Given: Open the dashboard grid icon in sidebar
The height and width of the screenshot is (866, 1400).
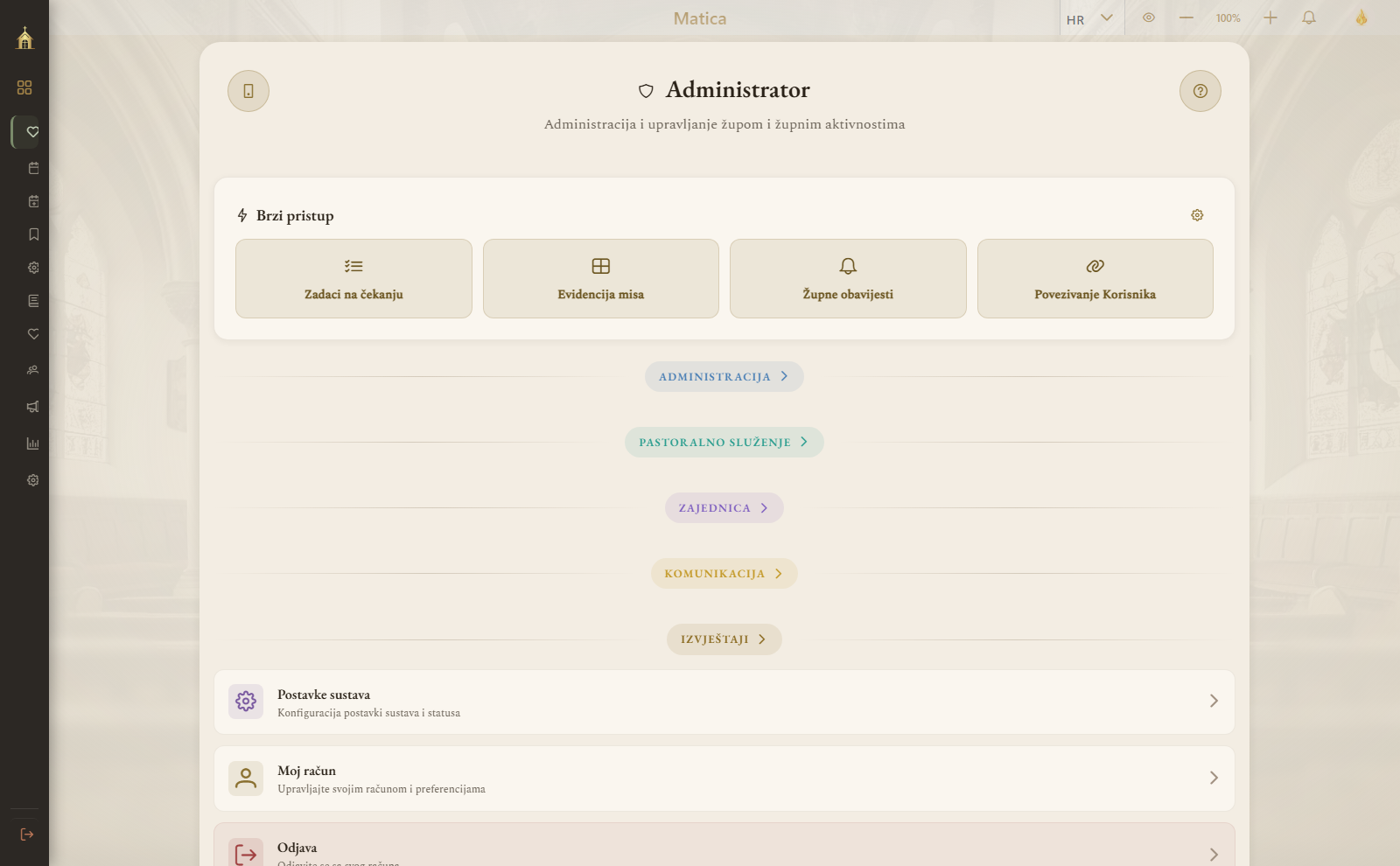Looking at the screenshot, I should pyautogui.click(x=24, y=87).
